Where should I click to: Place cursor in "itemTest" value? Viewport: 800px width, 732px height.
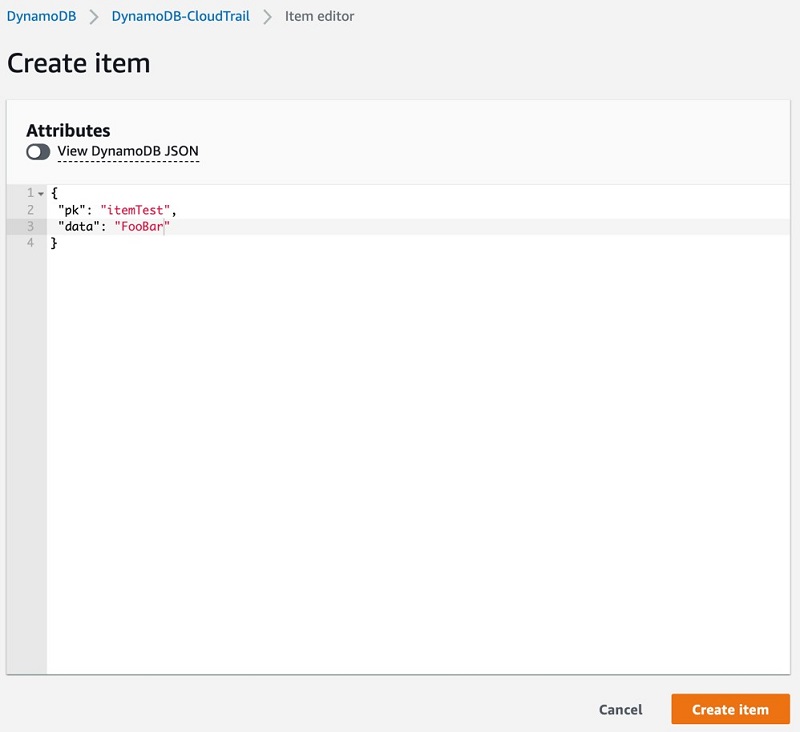135,210
